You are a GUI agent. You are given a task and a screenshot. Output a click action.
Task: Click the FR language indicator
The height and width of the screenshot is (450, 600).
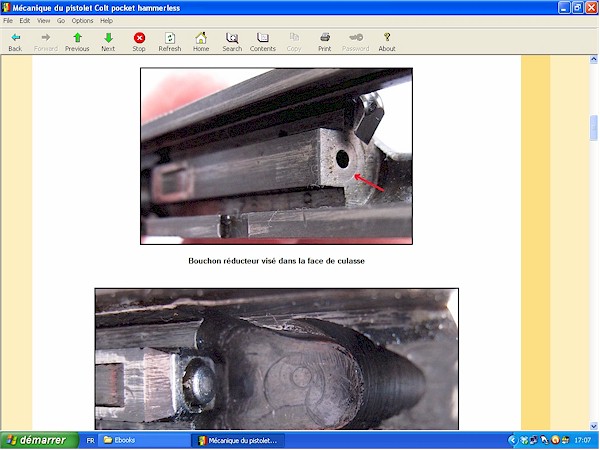point(91,440)
